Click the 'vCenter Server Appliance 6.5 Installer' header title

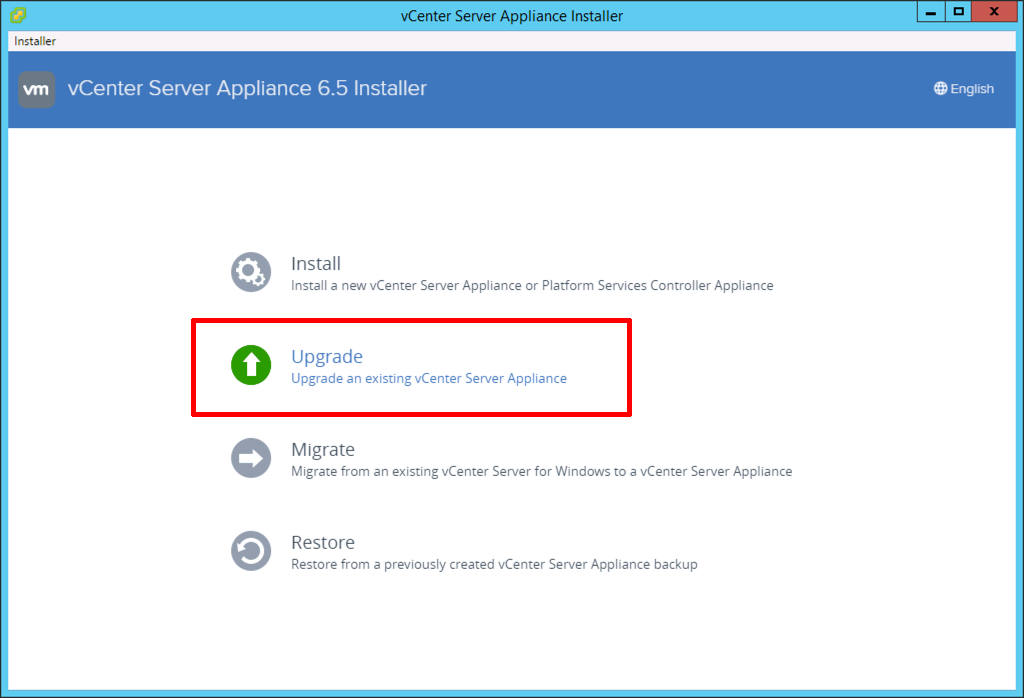(x=247, y=88)
